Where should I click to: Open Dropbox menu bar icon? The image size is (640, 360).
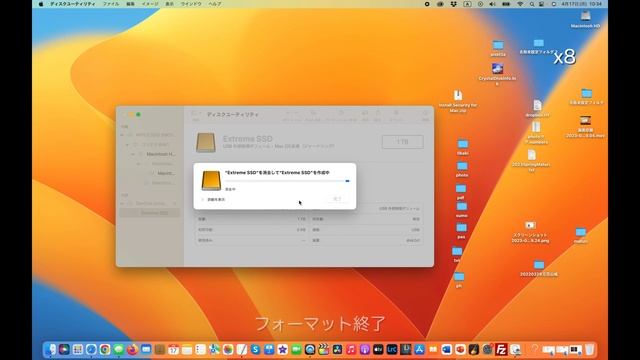[453, 4]
